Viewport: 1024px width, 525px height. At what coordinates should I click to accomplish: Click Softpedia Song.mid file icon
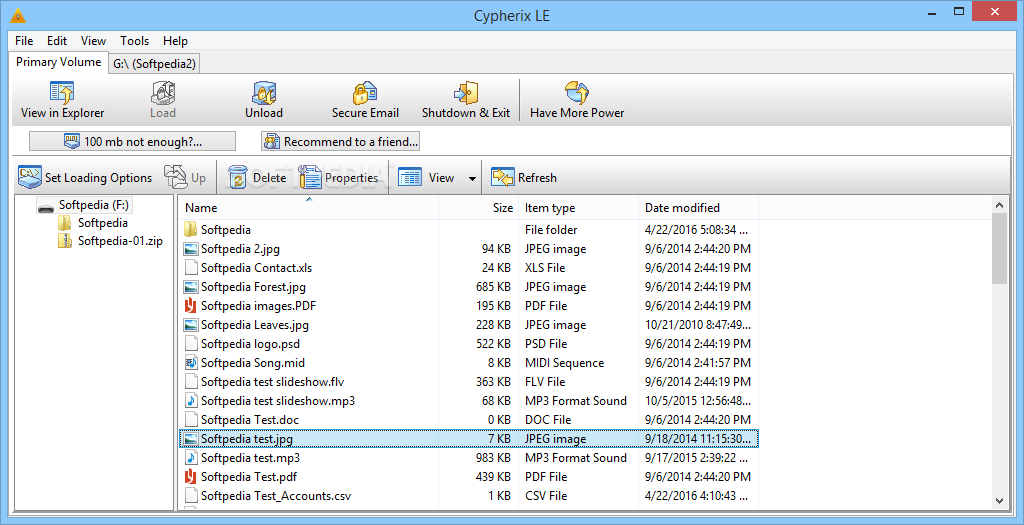coord(191,362)
